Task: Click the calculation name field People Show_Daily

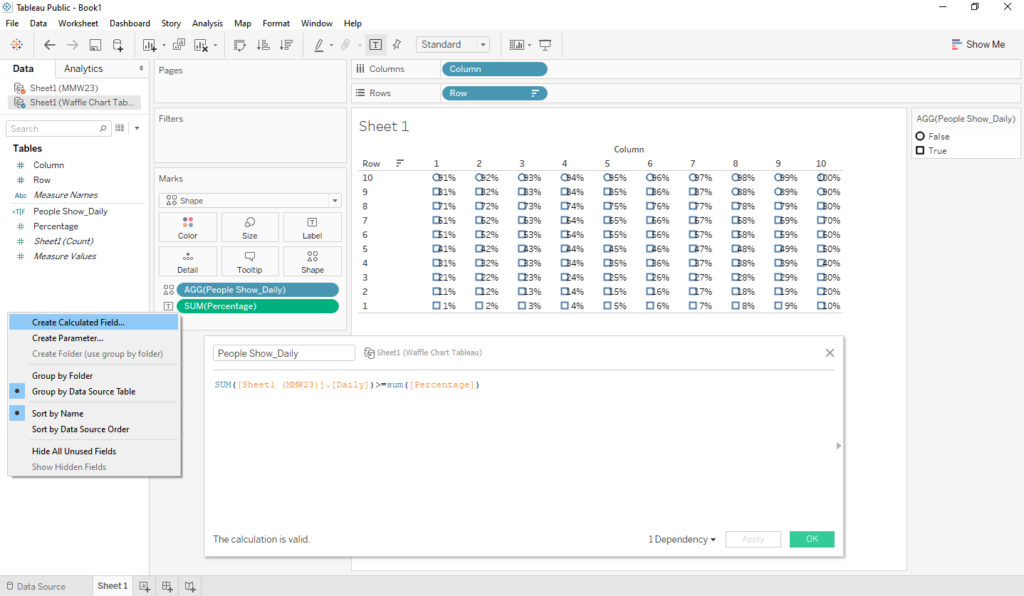Action: [x=284, y=353]
